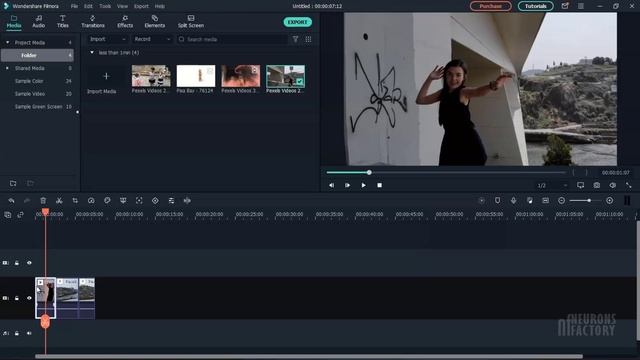The image size is (640, 360).
Task: Collapse the Project Media tree
Action: 7,42
